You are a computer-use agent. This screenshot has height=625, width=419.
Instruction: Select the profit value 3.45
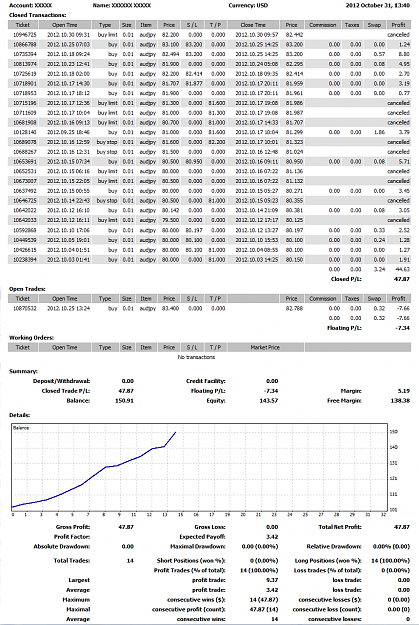pos(404,191)
